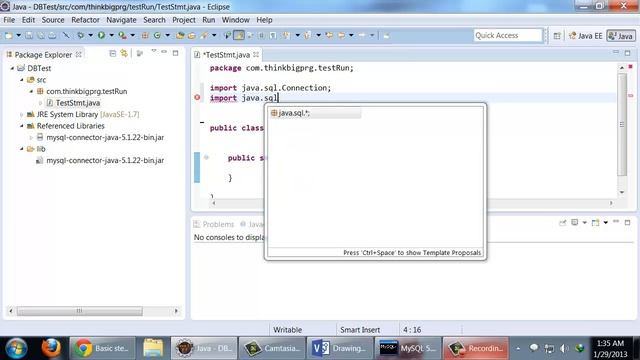Image resolution: width=640 pixels, height=360 pixels.
Task: Click the Open Task folder icon
Action: [x=191, y=36]
